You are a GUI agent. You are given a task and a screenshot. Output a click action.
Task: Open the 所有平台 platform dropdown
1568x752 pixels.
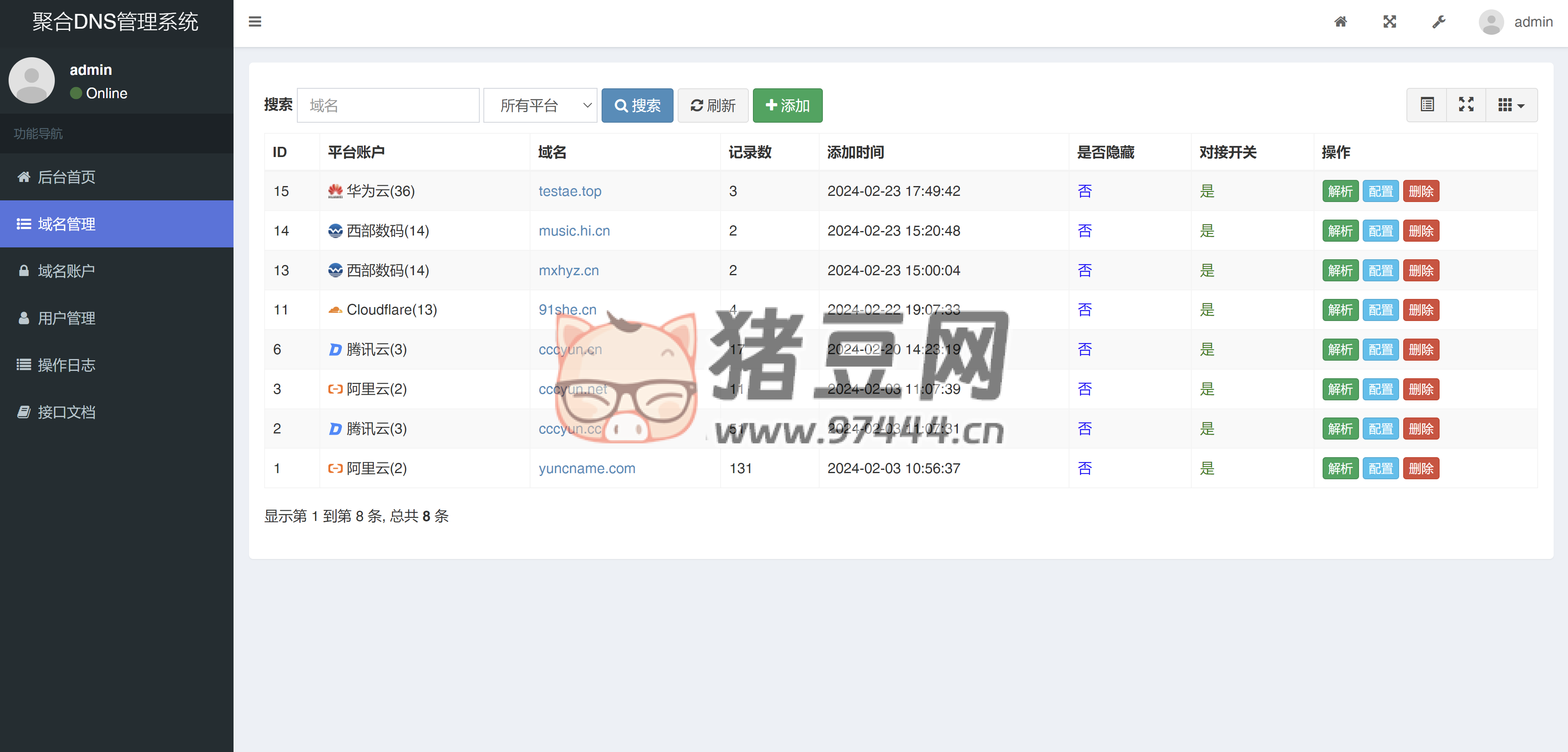[x=540, y=105]
